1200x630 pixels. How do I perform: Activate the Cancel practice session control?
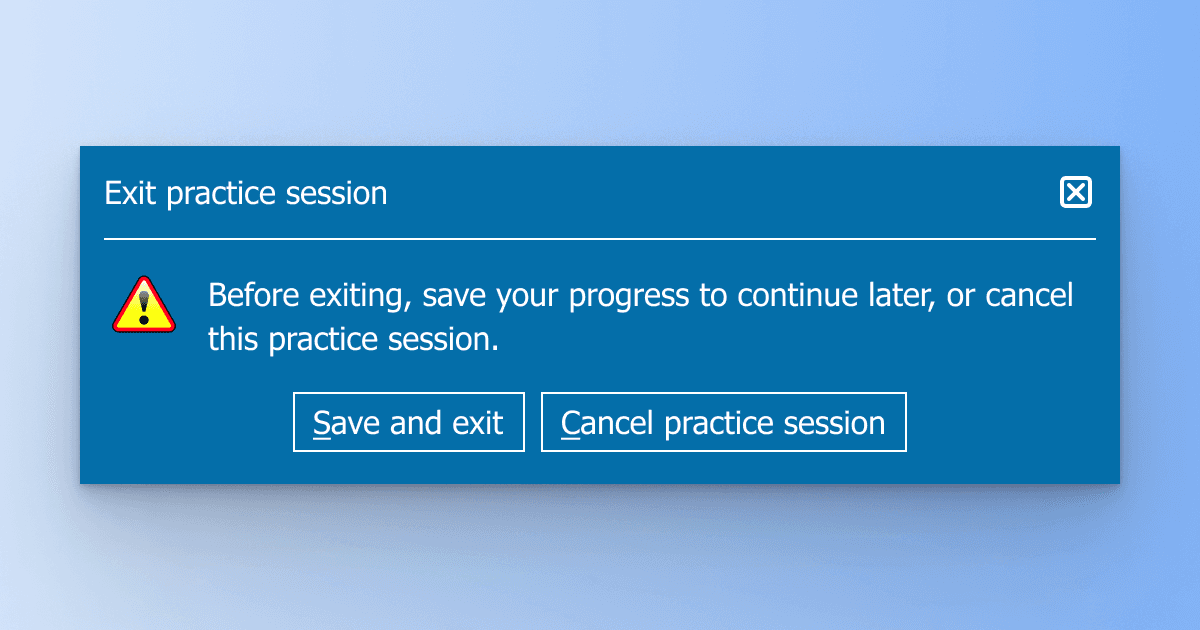(723, 421)
